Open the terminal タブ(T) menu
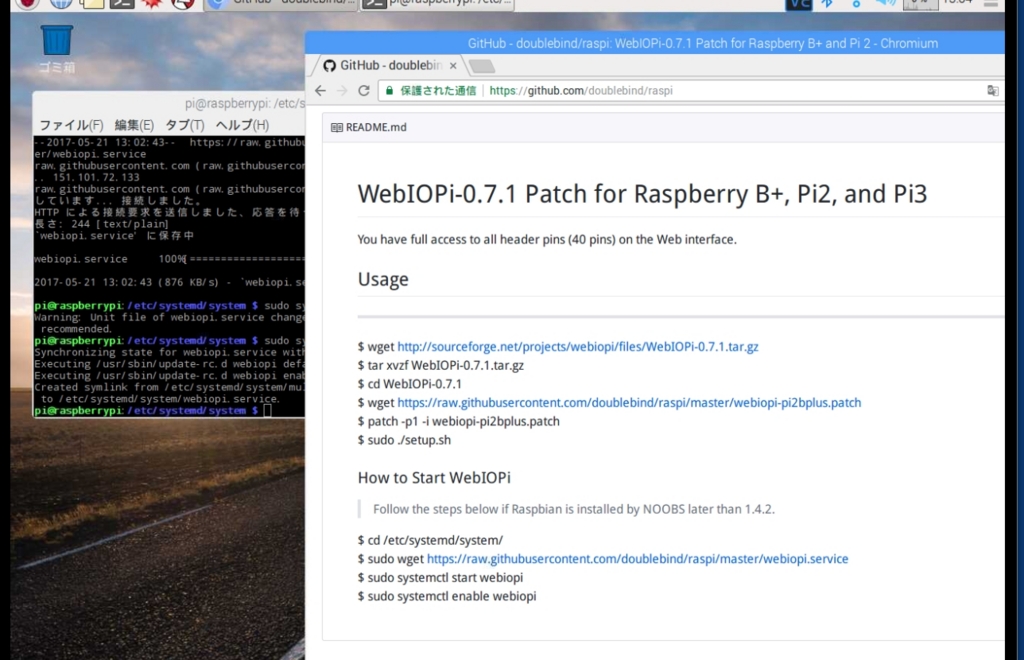The height and width of the screenshot is (660, 1024). click(185, 125)
